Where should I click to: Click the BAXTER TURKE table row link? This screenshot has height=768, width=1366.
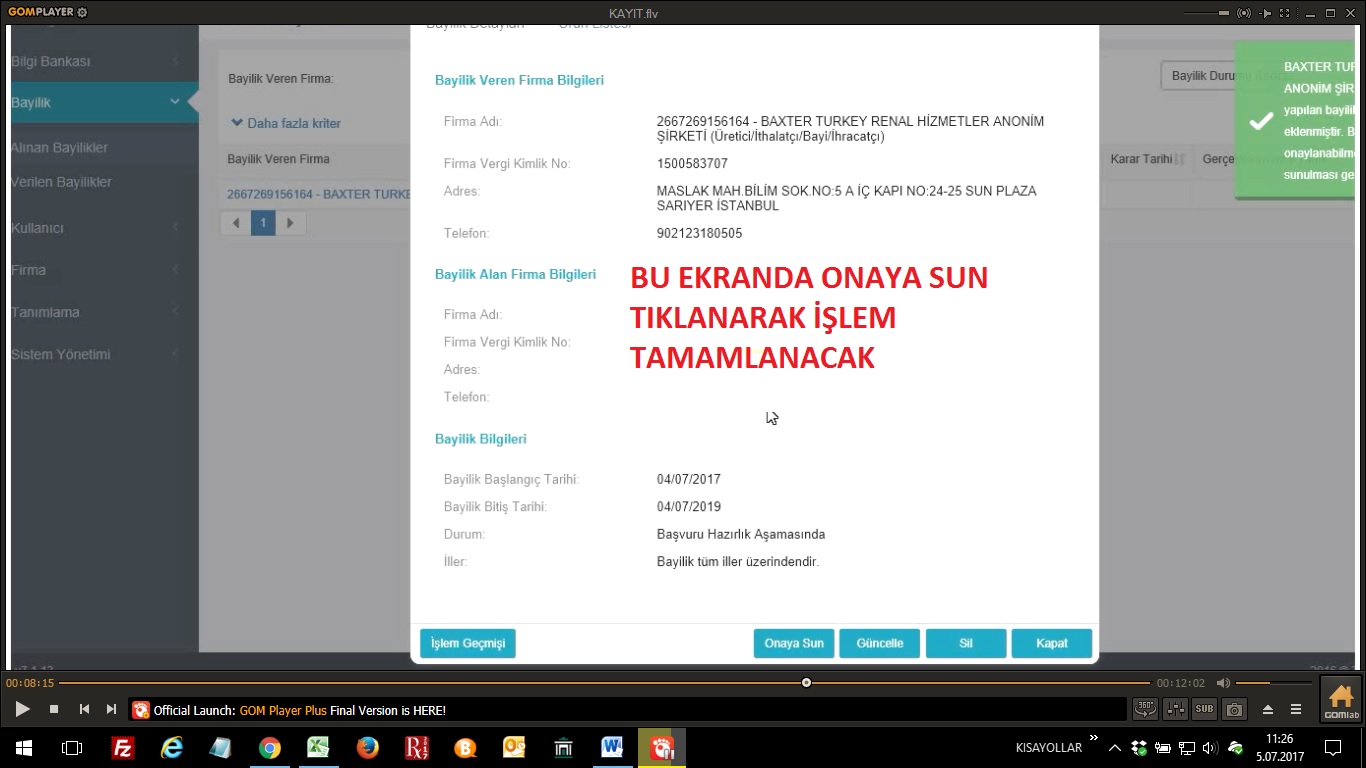(x=318, y=194)
